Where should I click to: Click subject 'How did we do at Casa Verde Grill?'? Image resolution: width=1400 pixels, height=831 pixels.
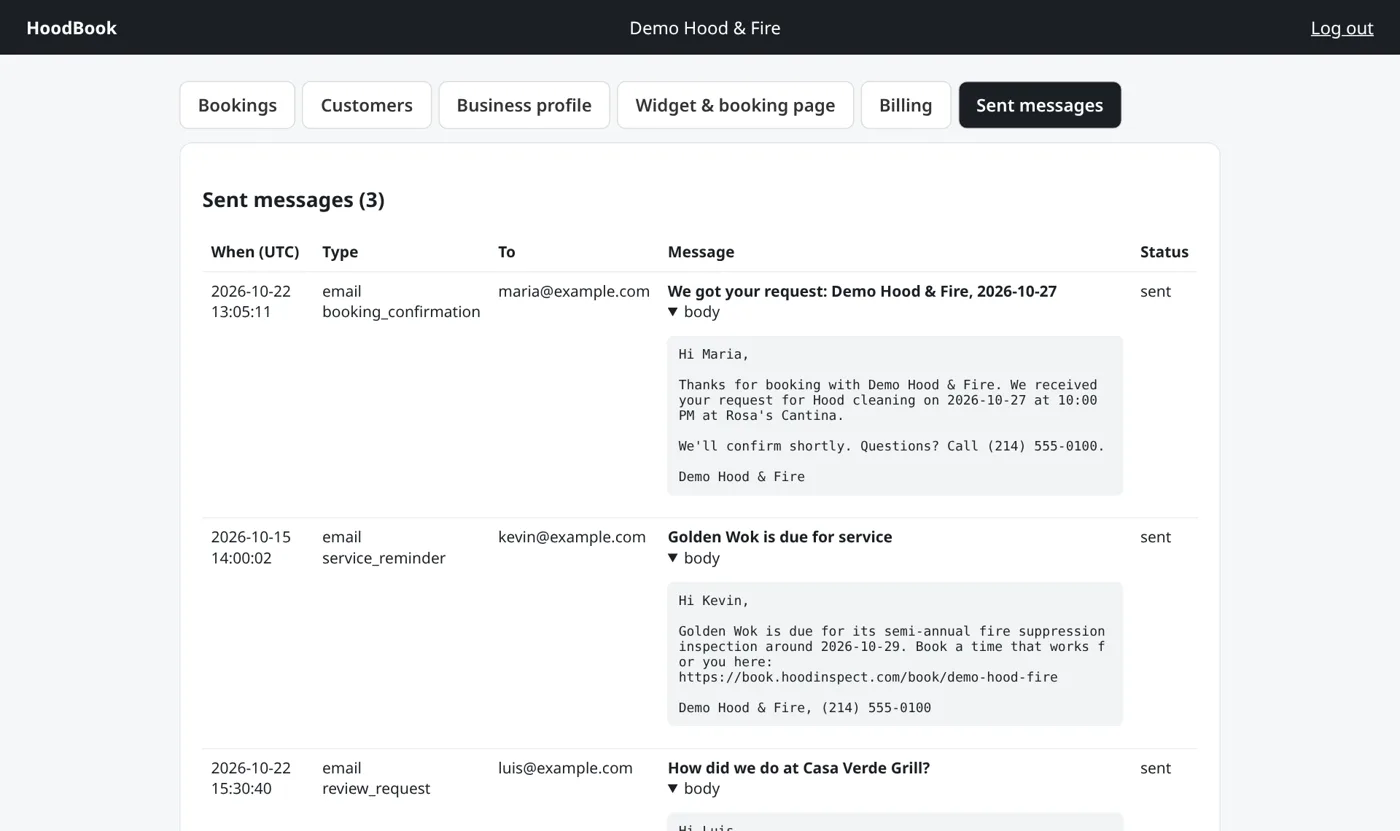tap(799, 768)
